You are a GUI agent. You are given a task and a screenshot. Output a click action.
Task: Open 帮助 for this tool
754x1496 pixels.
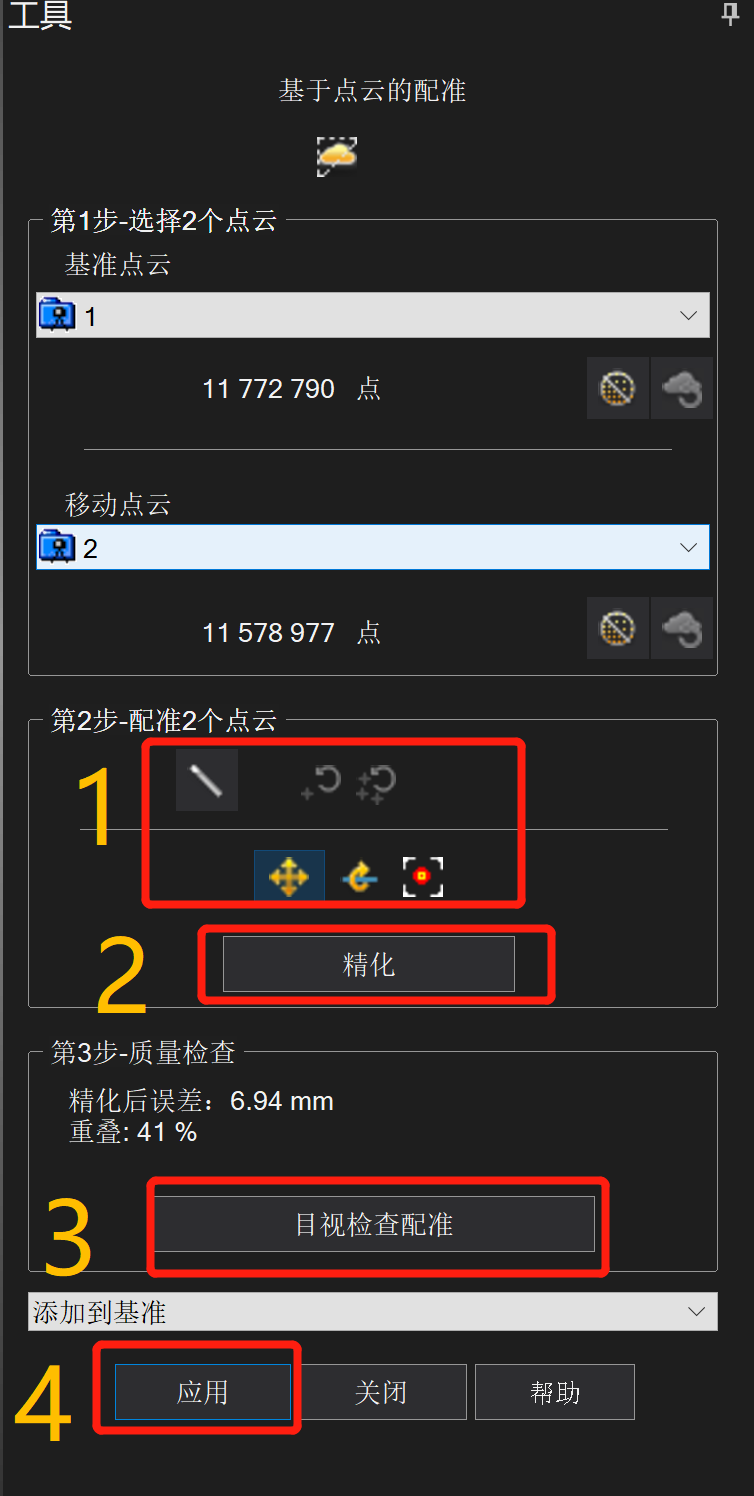555,1392
